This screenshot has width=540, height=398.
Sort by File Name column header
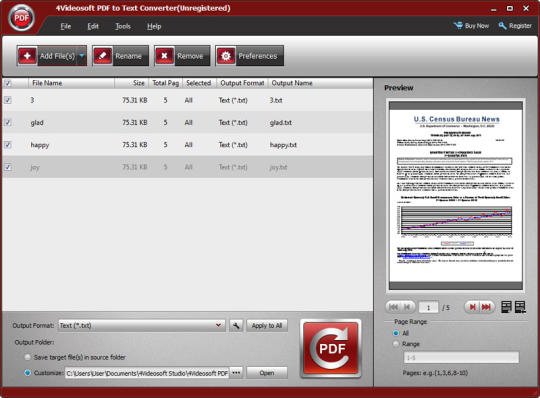tap(71, 83)
